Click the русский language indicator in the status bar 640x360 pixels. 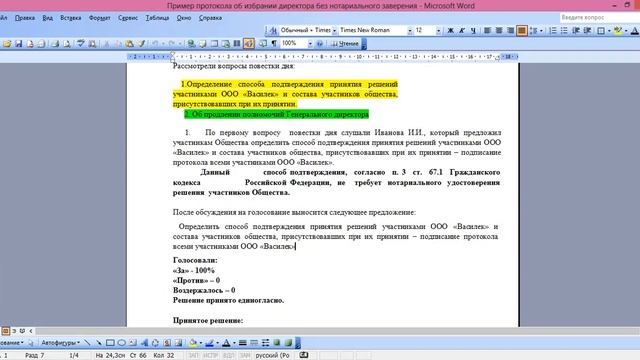(x=272, y=356)
